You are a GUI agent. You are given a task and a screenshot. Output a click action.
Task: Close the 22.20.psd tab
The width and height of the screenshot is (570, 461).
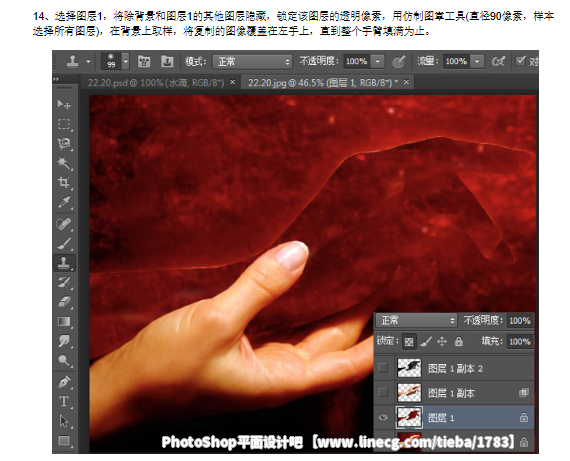tap(233, 82)
